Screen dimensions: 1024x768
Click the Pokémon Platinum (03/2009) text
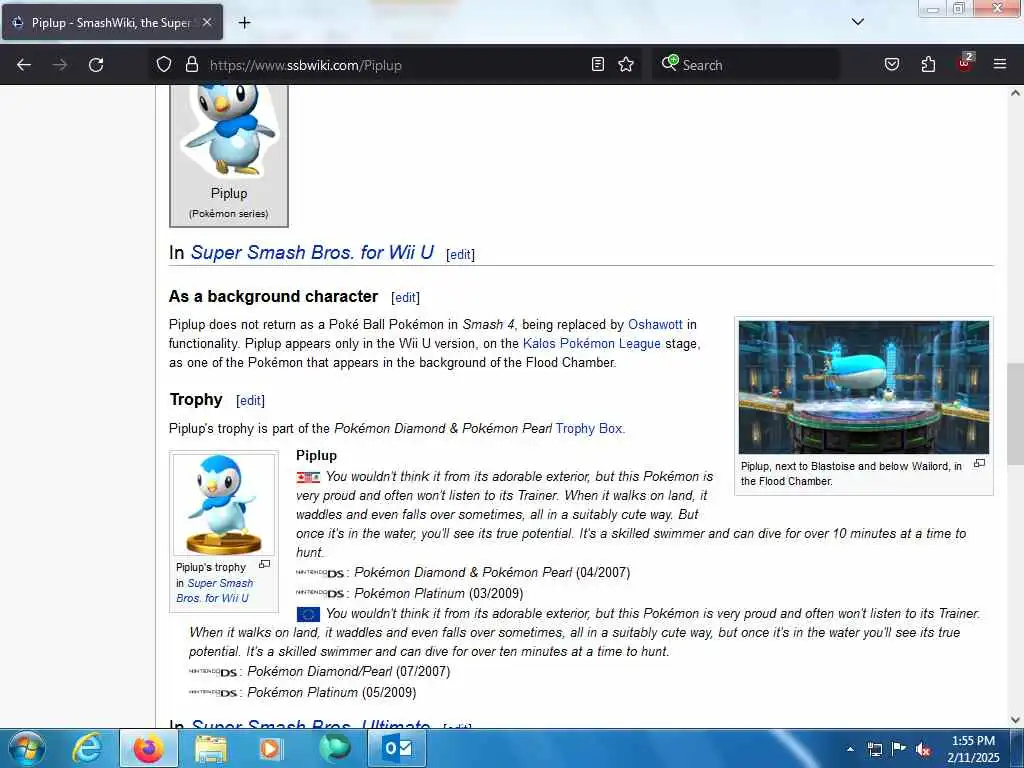coord(439,594)
